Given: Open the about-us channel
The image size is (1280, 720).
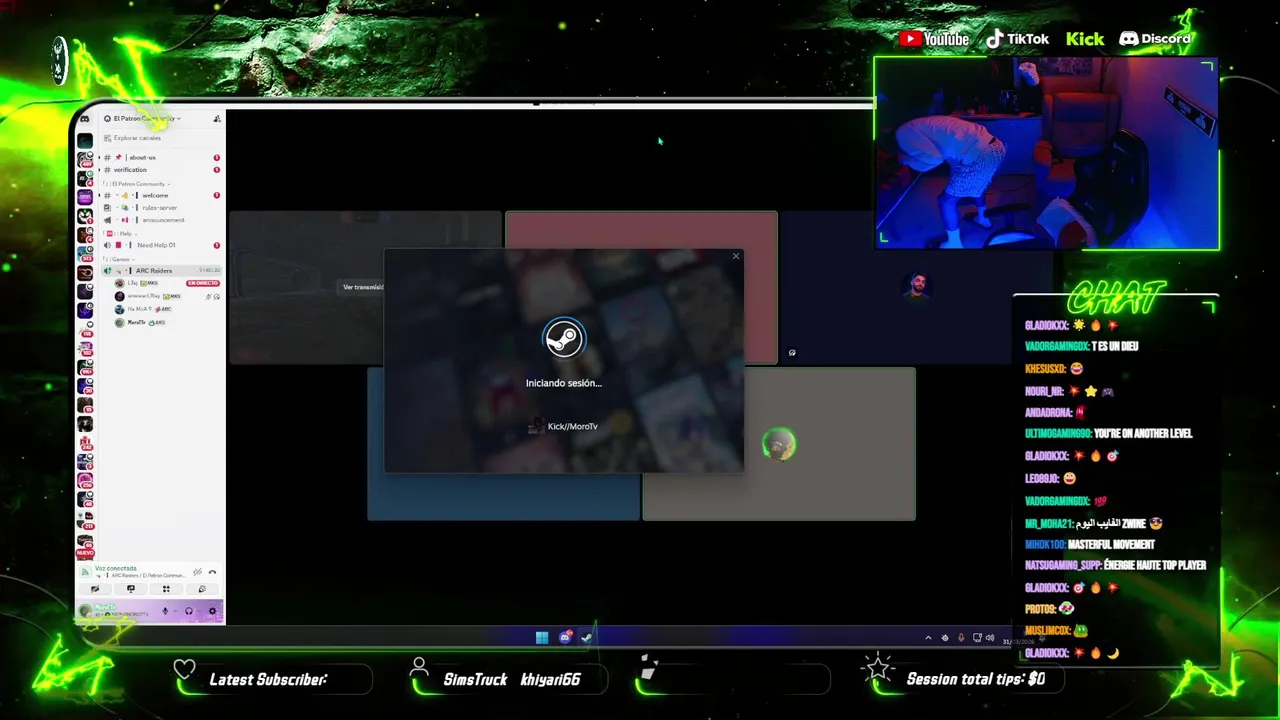Looking at the screenshot, I should pyautogui.click(x=162, y=157).
